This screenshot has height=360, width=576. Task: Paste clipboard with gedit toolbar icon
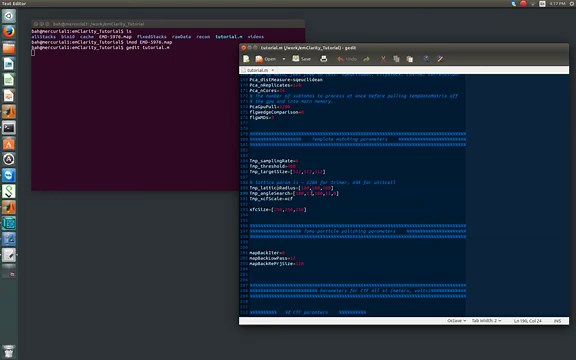(x=410, y=59)
